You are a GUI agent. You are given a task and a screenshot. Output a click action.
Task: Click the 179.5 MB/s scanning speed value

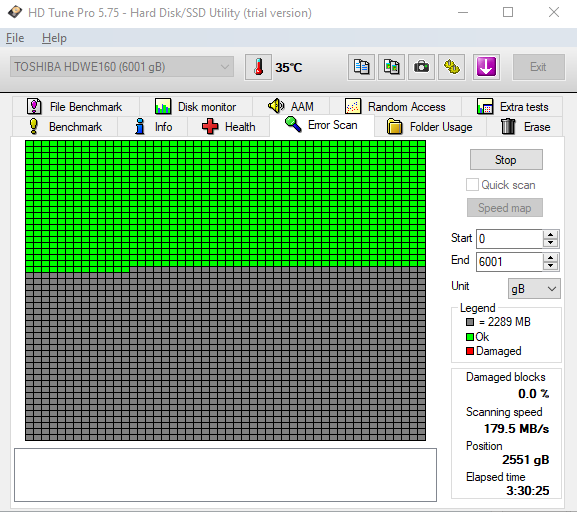pos(516,428)
